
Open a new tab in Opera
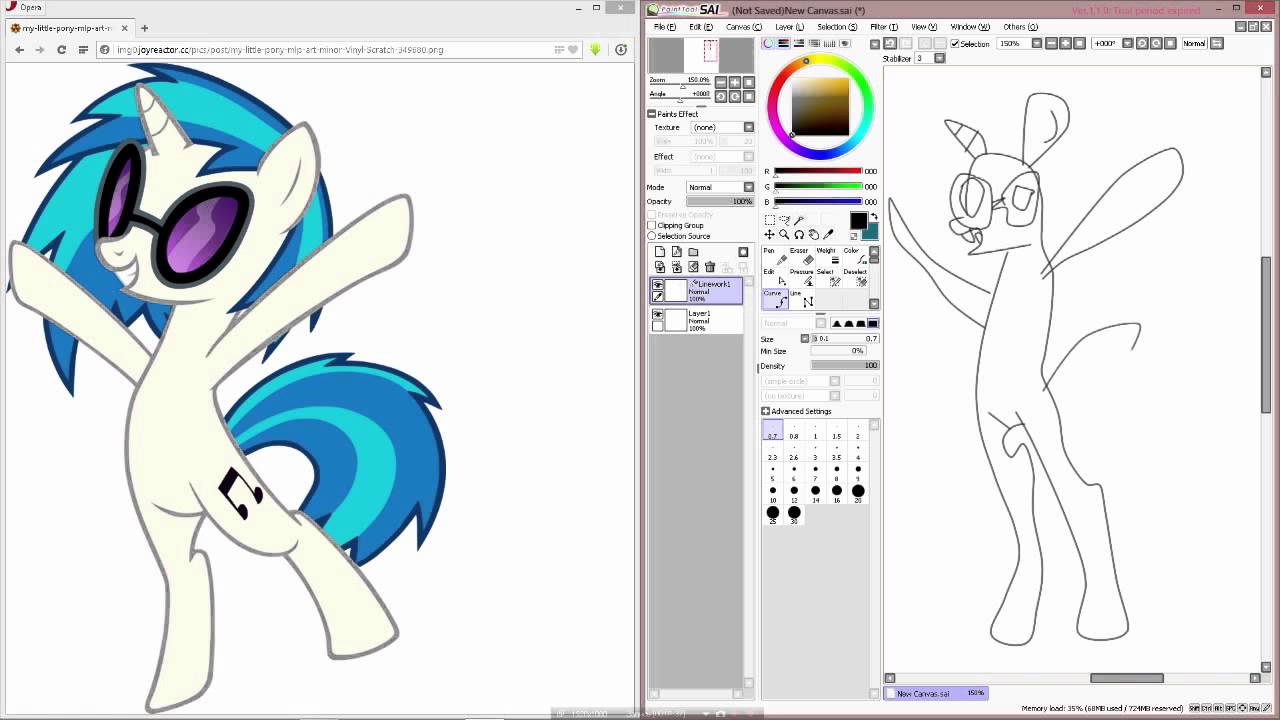[x=144, y=28]
